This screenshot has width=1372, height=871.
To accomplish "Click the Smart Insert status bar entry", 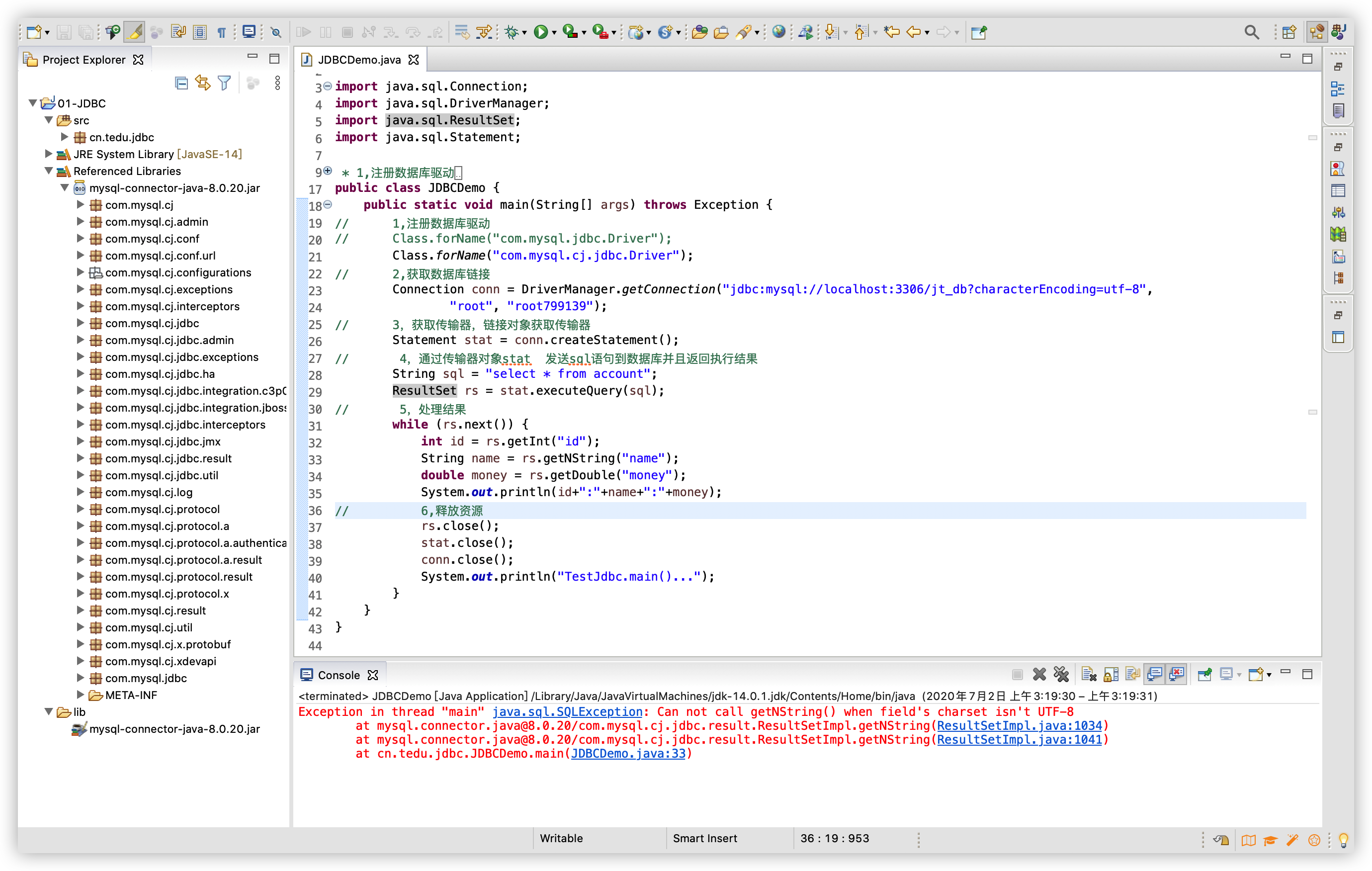I will (705, 839).
